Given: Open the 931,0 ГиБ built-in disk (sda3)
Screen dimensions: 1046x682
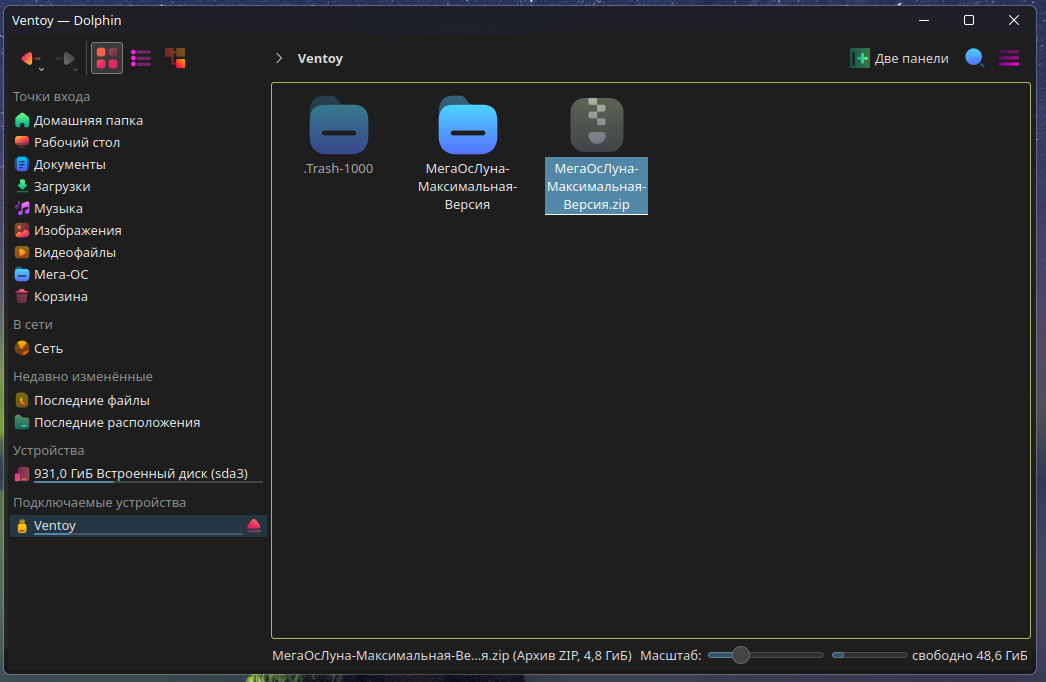Looking at the screenshot, I should pos(138,474).
